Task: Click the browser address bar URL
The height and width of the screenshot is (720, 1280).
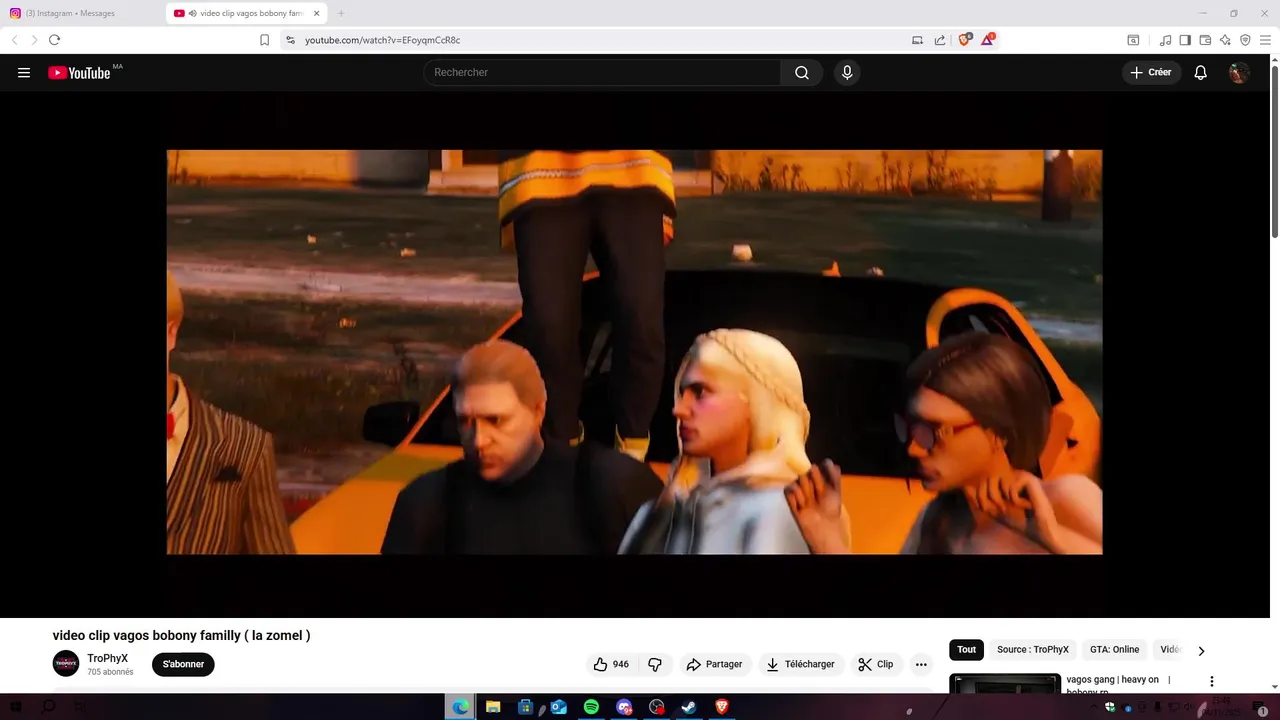Action: pyautogui.click(x=383, y=40)
